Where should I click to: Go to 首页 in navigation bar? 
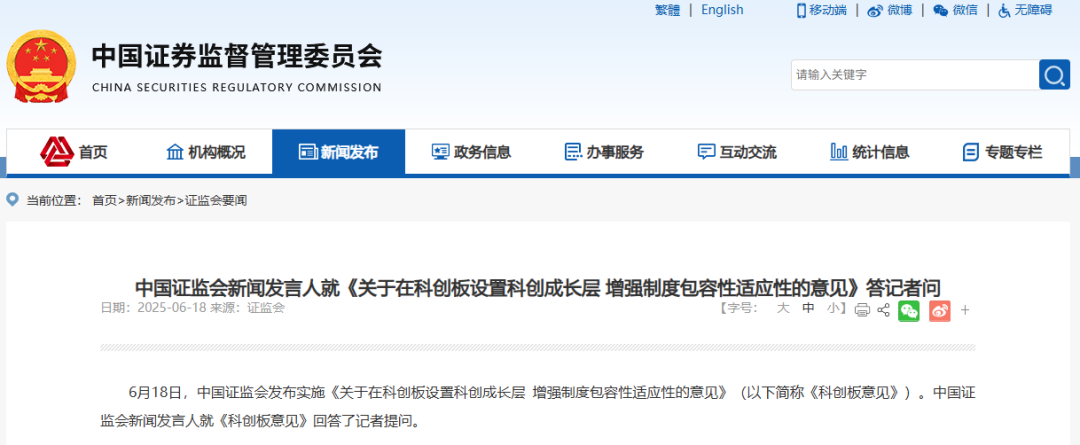(x=74, y=152)
